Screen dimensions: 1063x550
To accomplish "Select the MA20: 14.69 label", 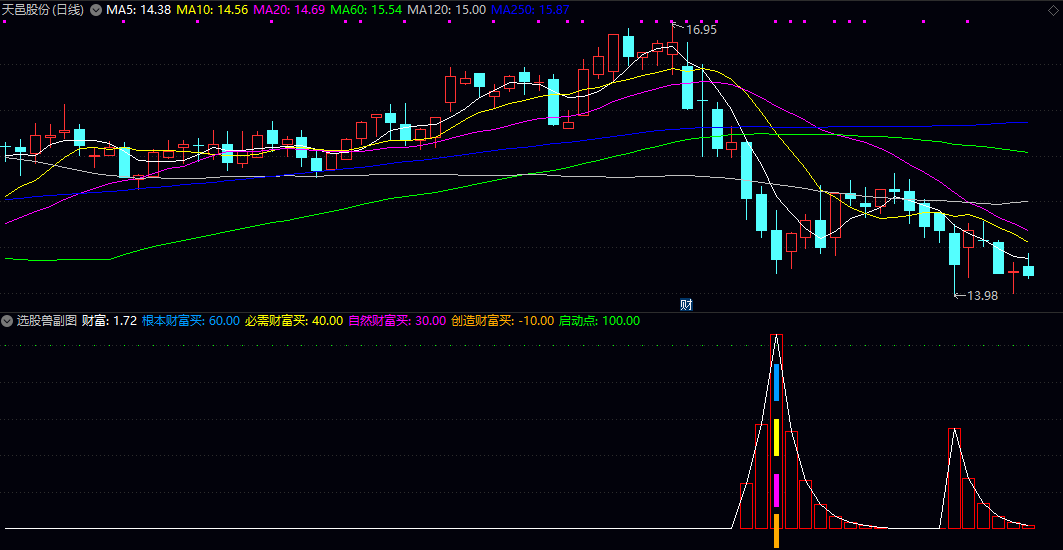I will click(289, 10).
